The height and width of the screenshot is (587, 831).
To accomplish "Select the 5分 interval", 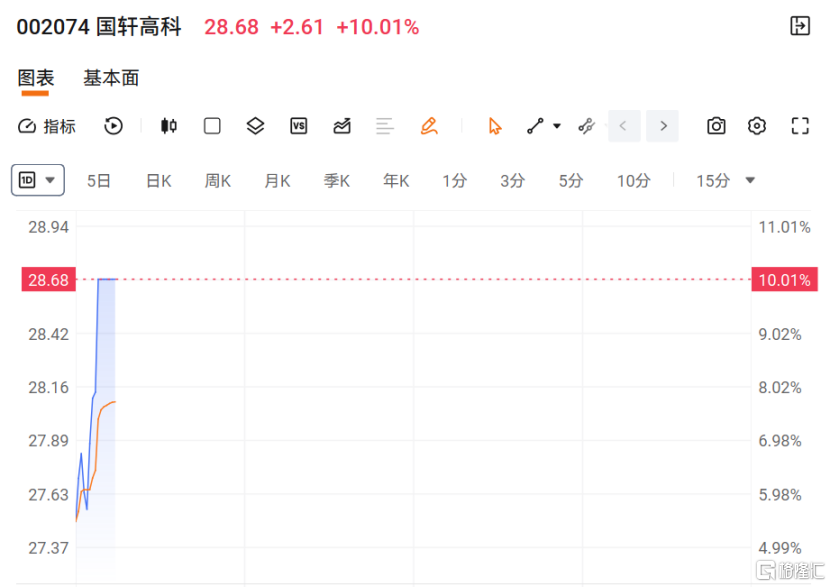I will 571,181.
